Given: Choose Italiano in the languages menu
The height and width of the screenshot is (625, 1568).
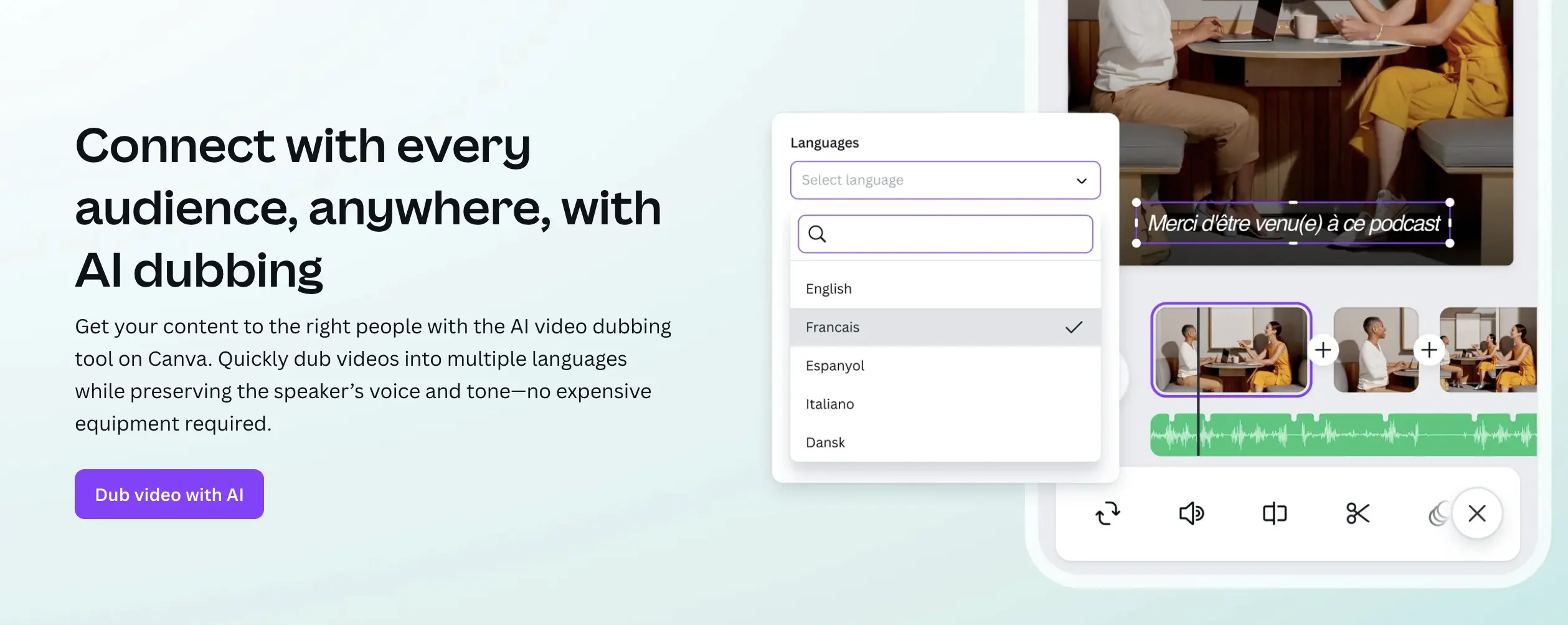Looking at the screenshot, I should (829, 404).
